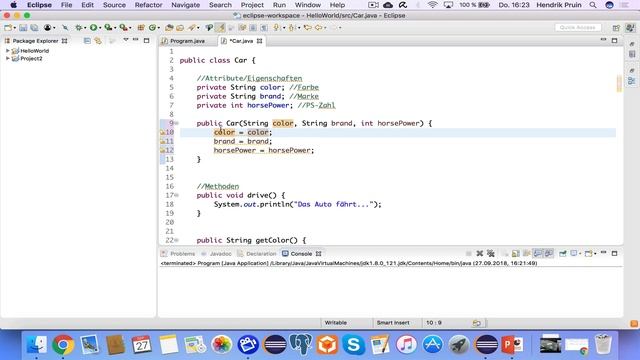Open dropdown arrow next to Run button
This screenshot has width=640, height=360.
pyautogui.click(x=100, y=28)
